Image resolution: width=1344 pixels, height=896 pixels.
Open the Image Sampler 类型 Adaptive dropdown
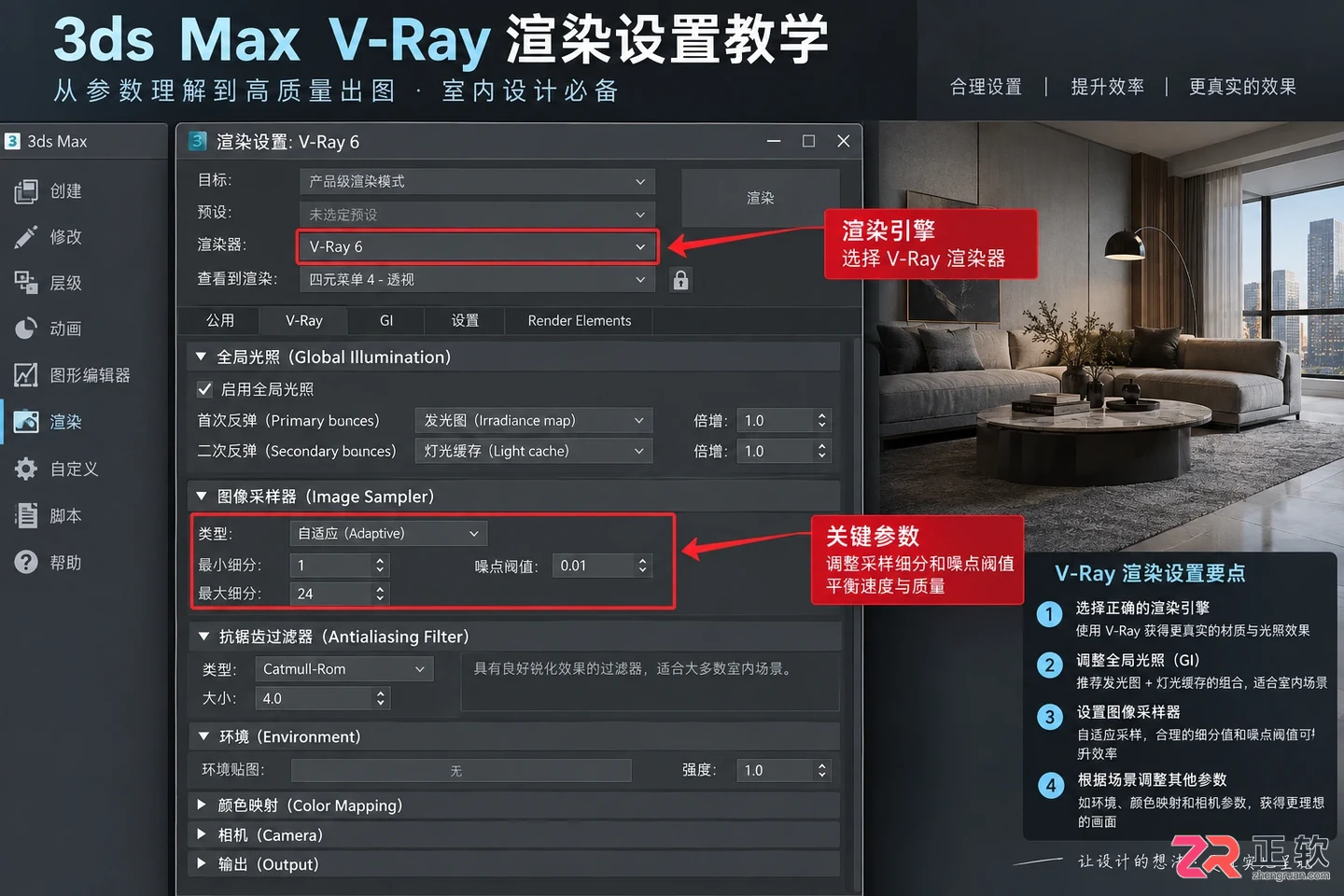click(388, 534)
